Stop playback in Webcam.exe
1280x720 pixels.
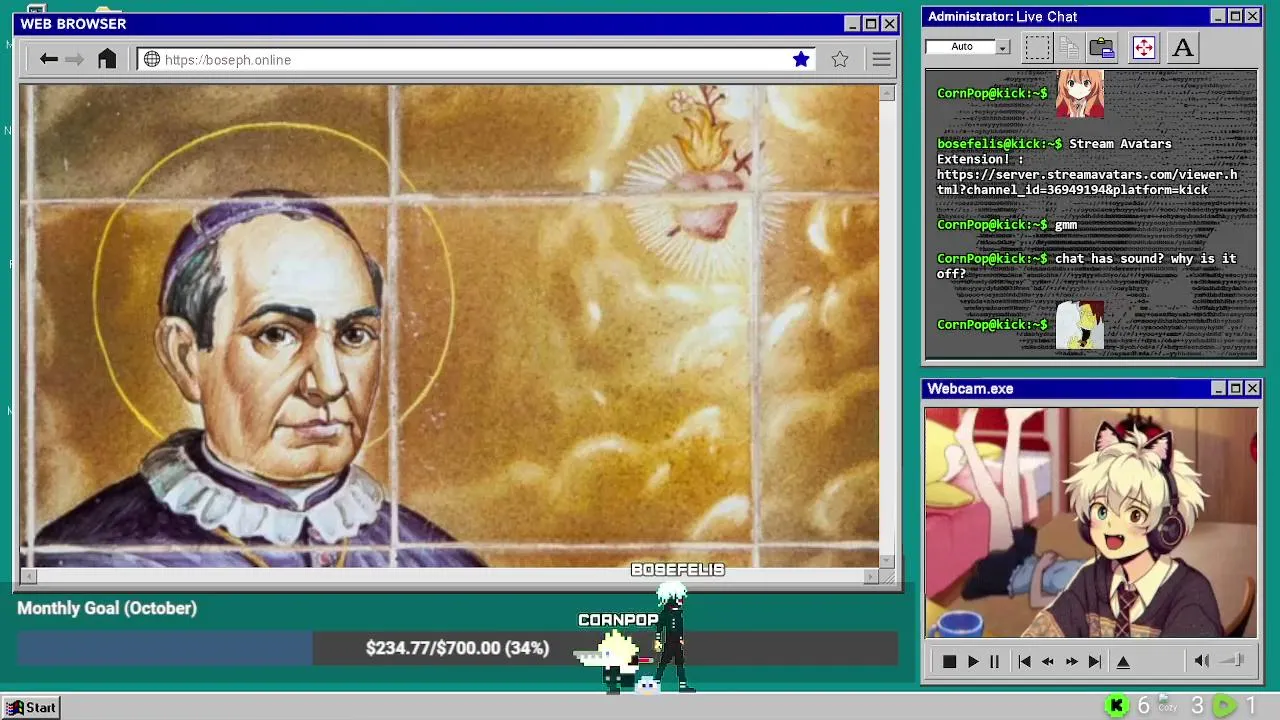pos(949,661)
